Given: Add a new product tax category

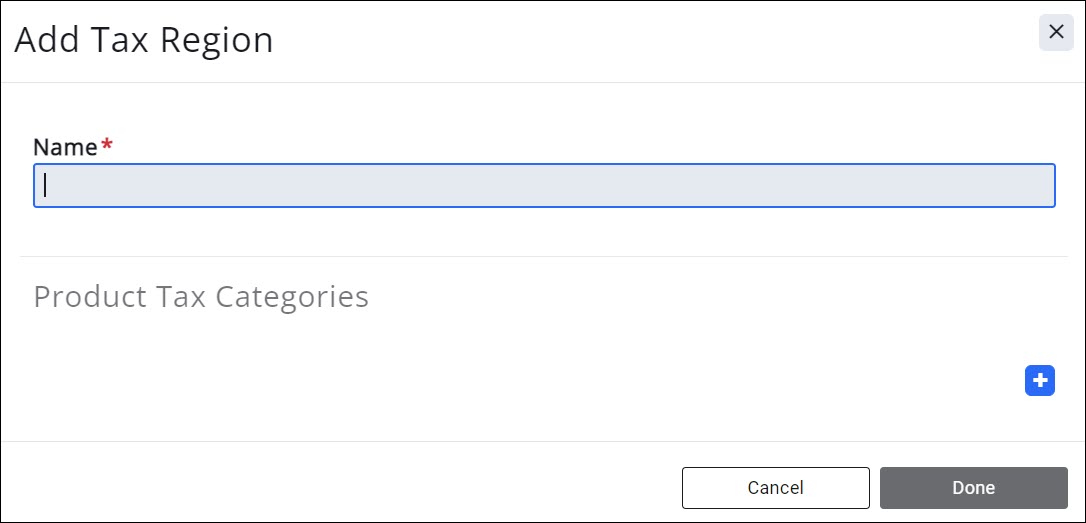Looking at the screenshot, I should point(1040,381).
